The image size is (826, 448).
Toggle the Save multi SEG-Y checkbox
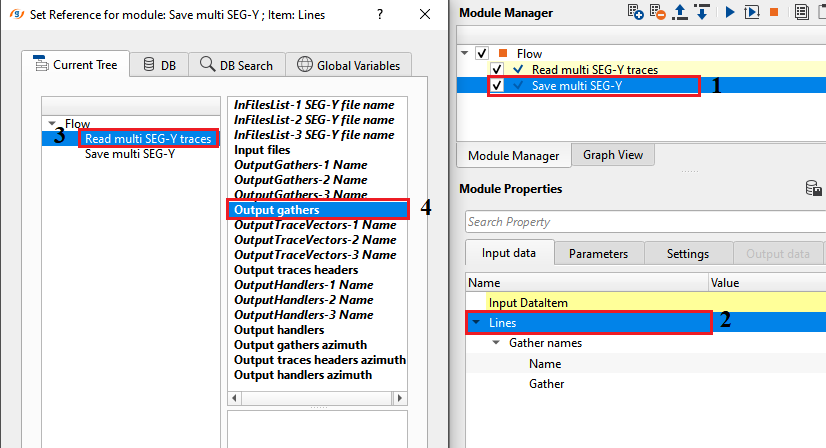(x=497, y=86)
